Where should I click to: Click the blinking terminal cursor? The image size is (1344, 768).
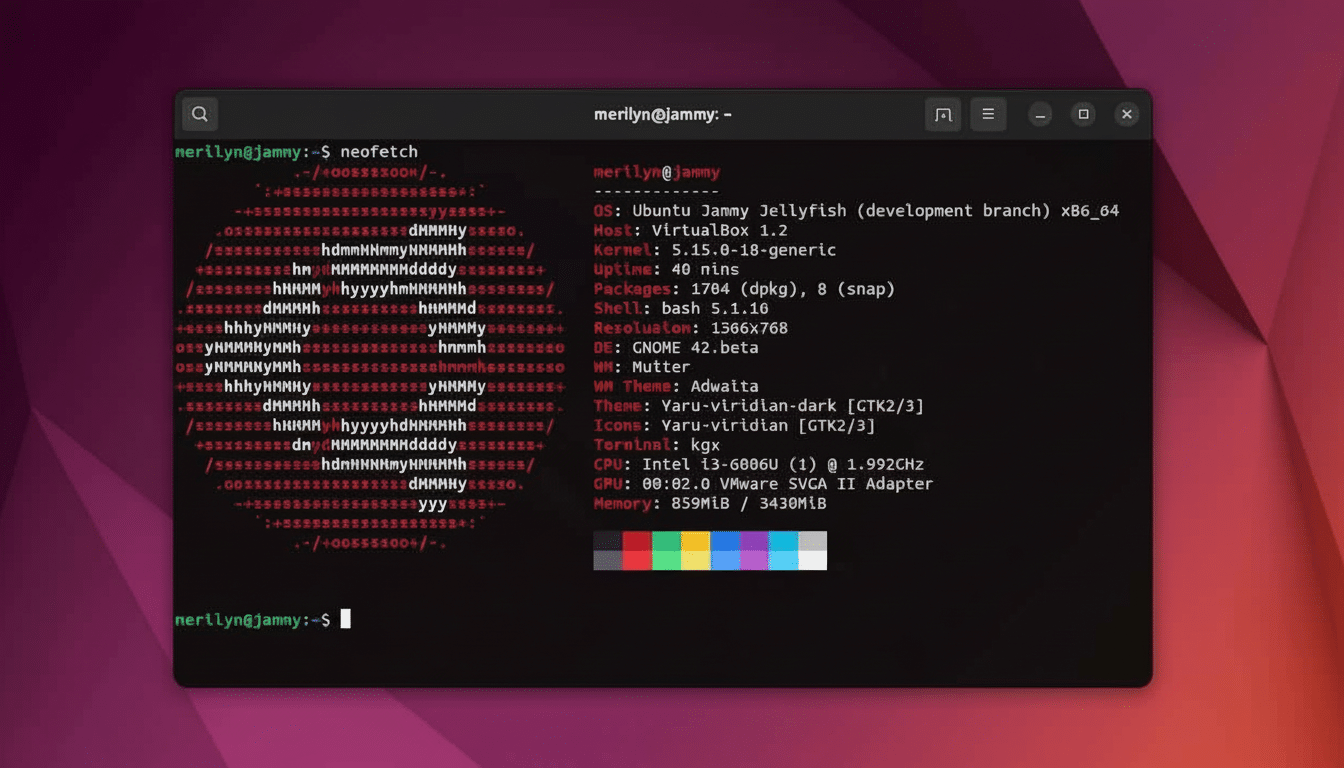coord(346,619)
